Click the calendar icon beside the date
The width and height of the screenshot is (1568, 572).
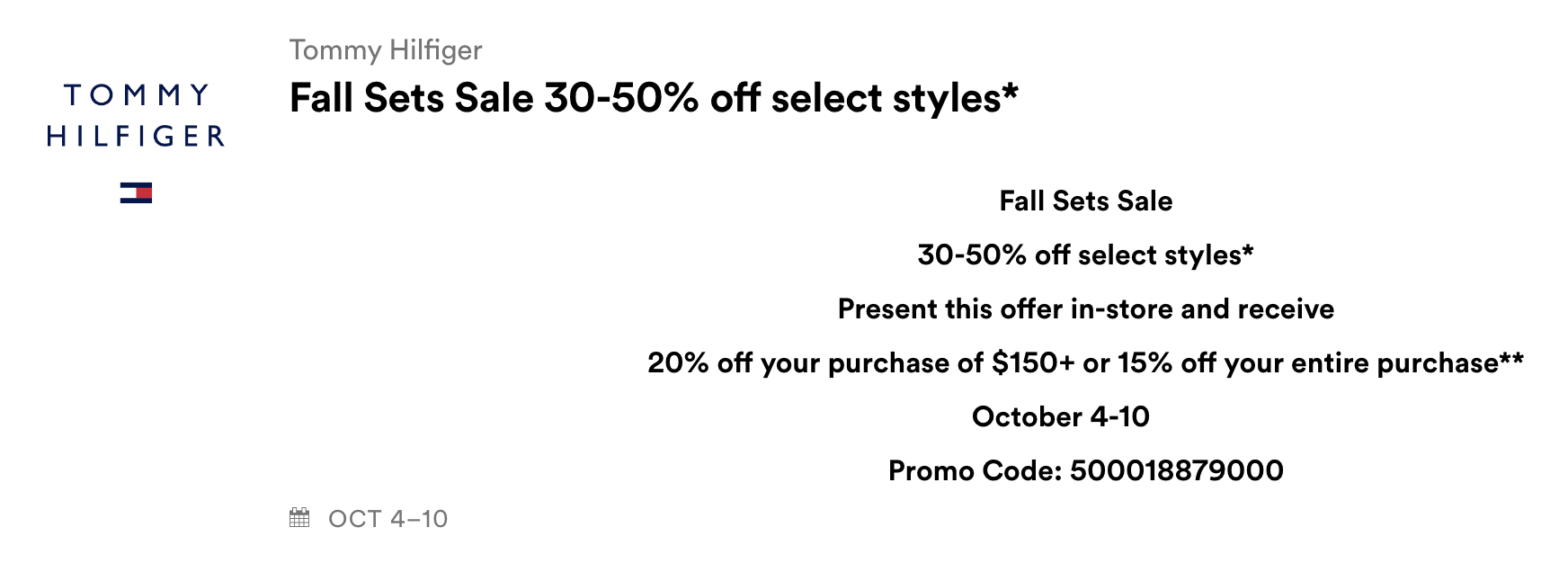point(299,518)
